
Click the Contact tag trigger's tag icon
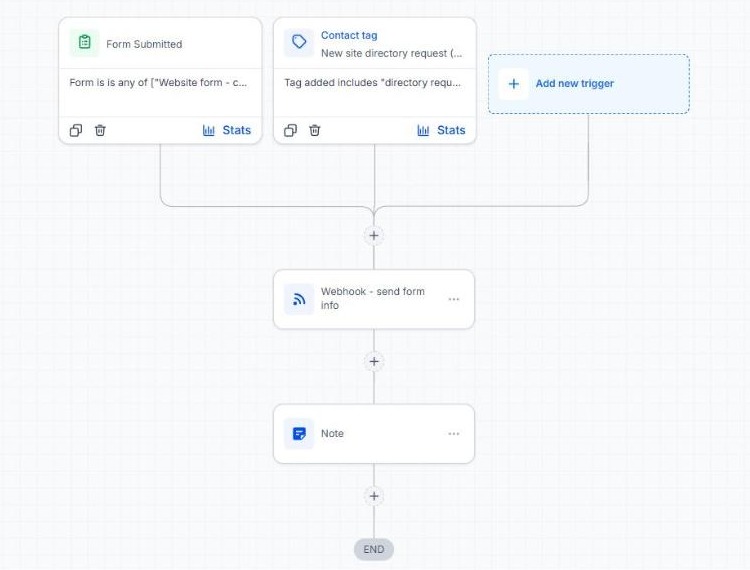(299, 43)
